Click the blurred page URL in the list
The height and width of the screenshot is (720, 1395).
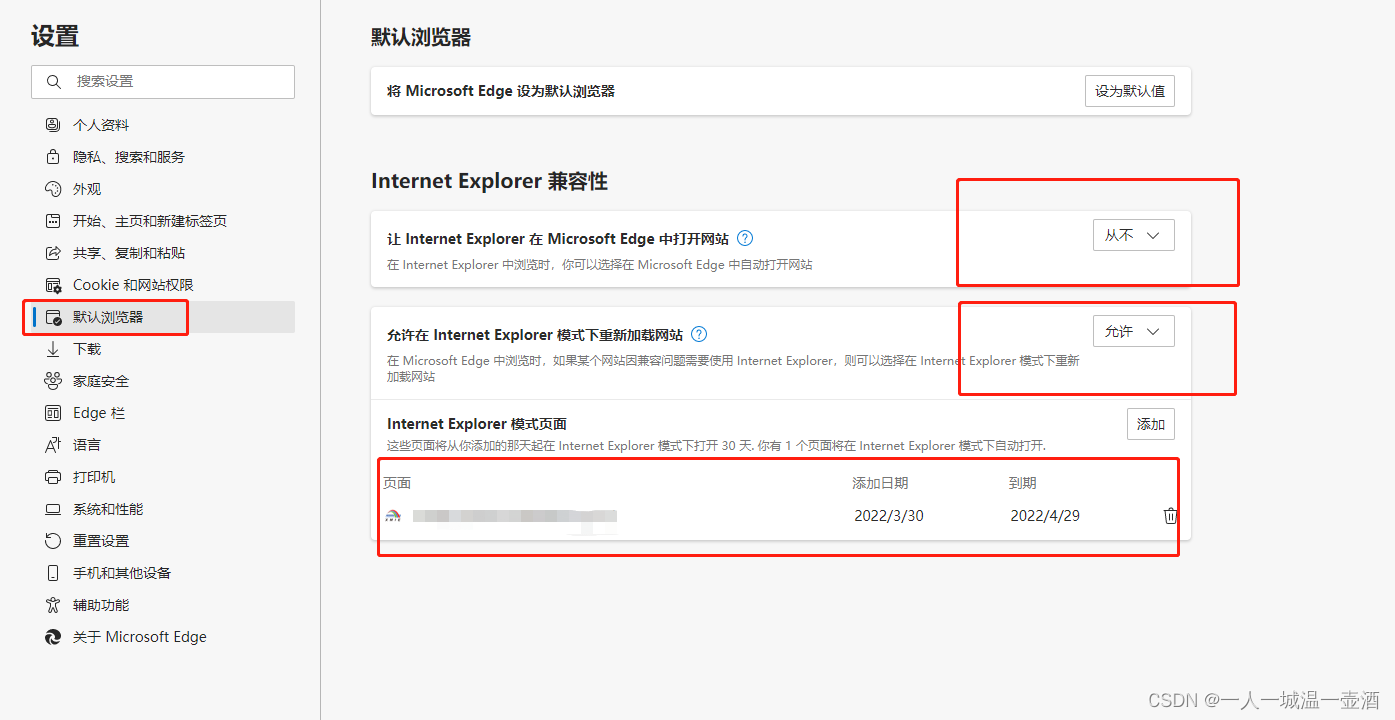click(515, 516)
